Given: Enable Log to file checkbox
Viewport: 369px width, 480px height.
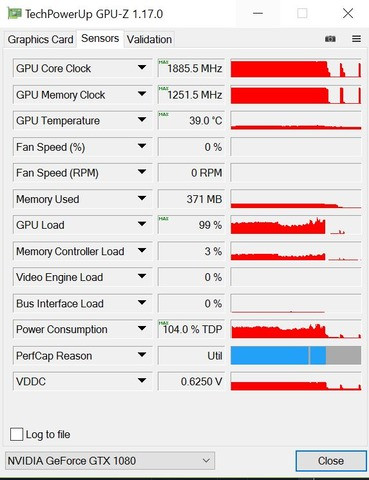Looking at the screenshot, I should 16,434.
